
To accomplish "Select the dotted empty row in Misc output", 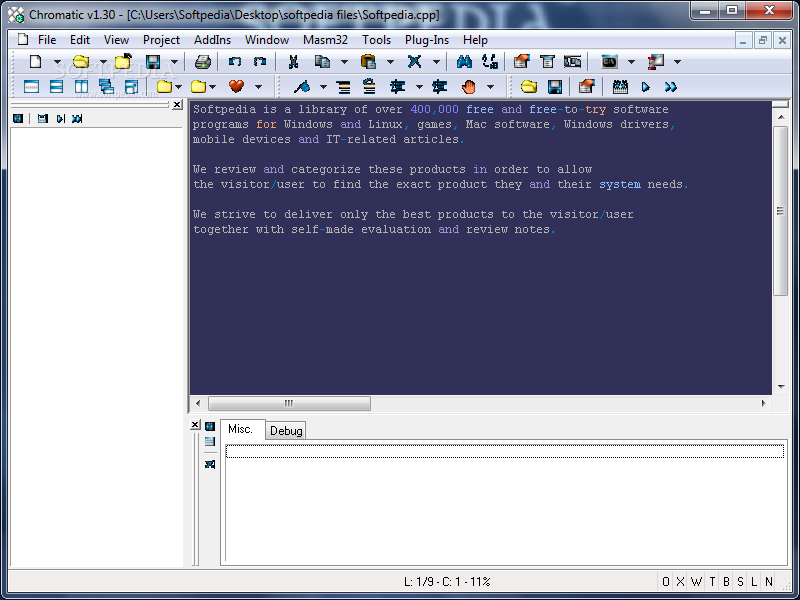I will (x=505, y=451).
